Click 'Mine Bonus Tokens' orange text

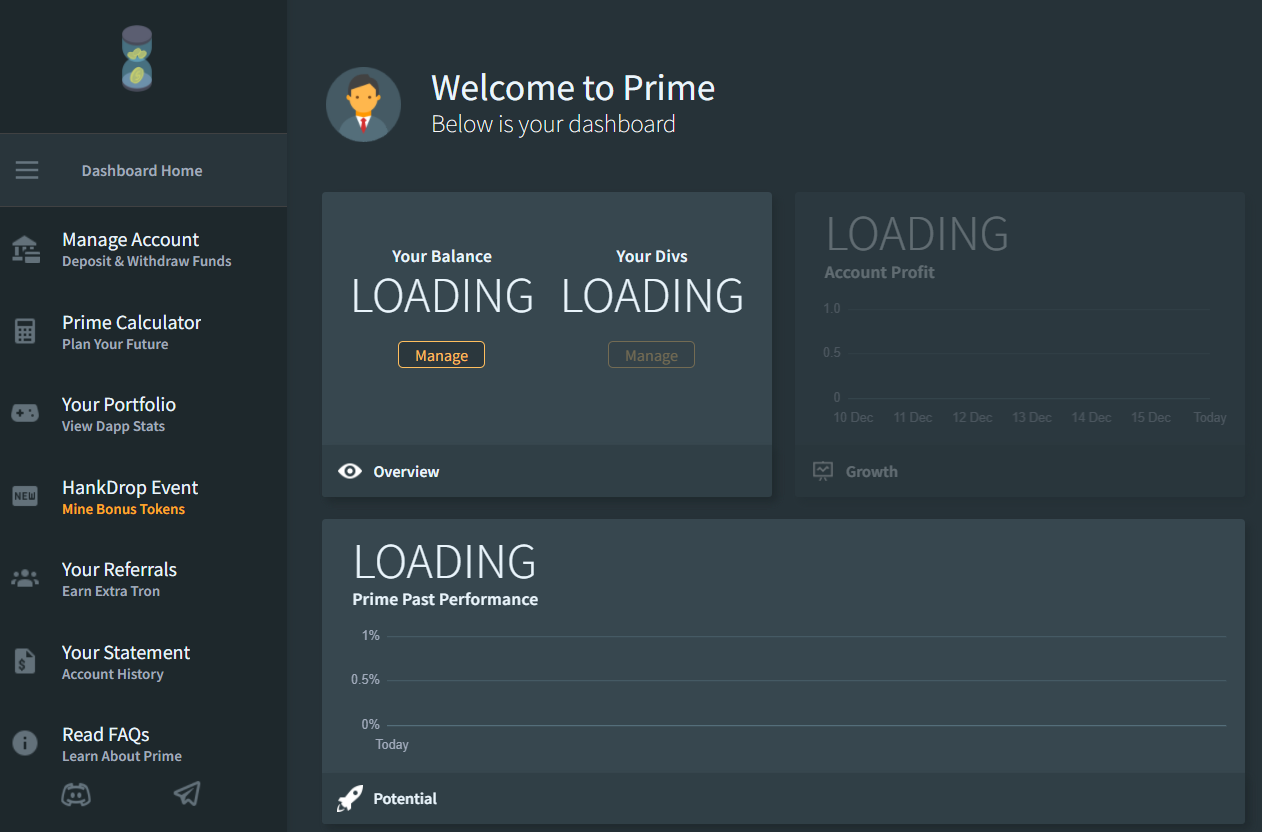coord(123,509)
